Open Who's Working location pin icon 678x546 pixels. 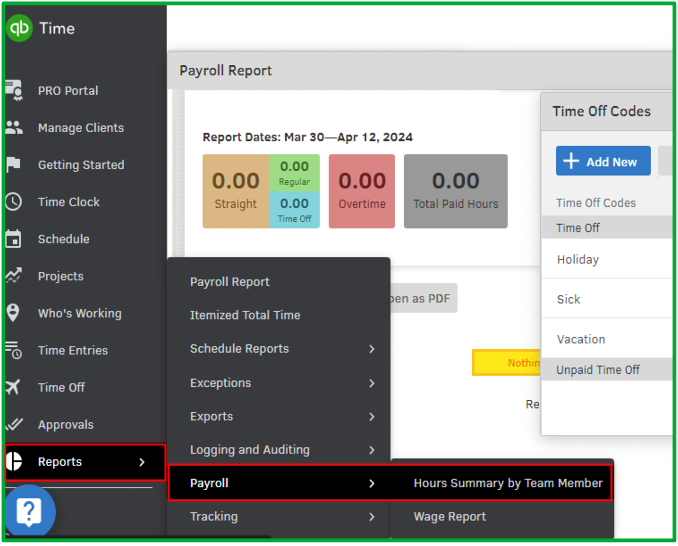coord(14,313)
